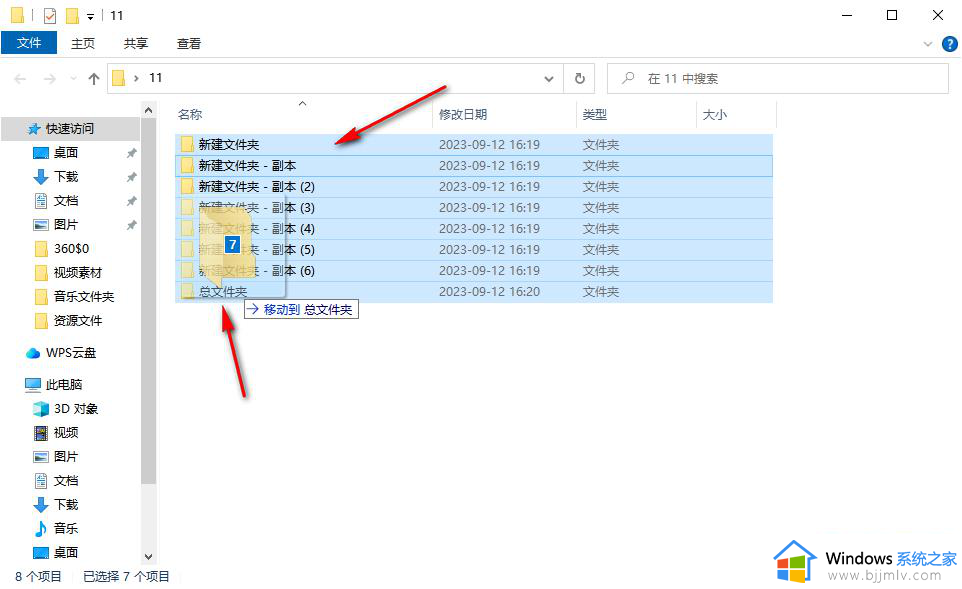This screenshot has height=589, width=962.
Task: Click the Properties quick access toolbar icon
Action: click(50, 15)
